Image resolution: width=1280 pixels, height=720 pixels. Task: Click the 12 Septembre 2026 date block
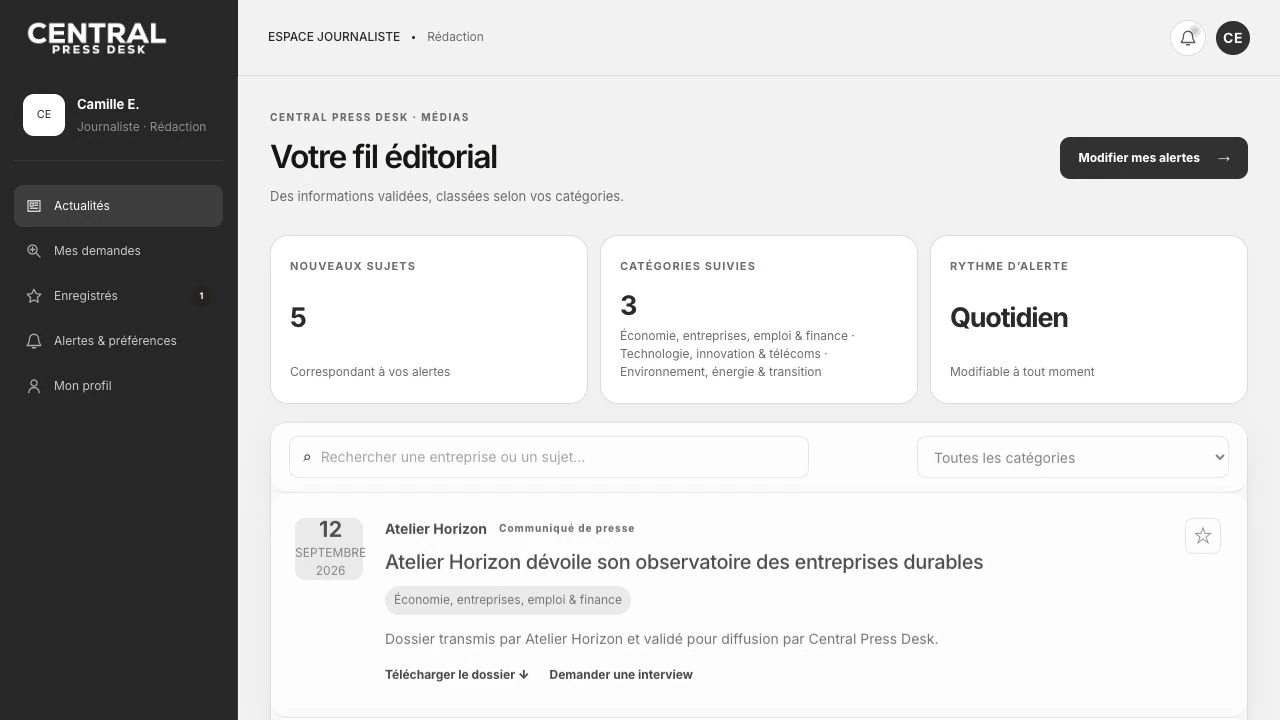tap(329, 549)
